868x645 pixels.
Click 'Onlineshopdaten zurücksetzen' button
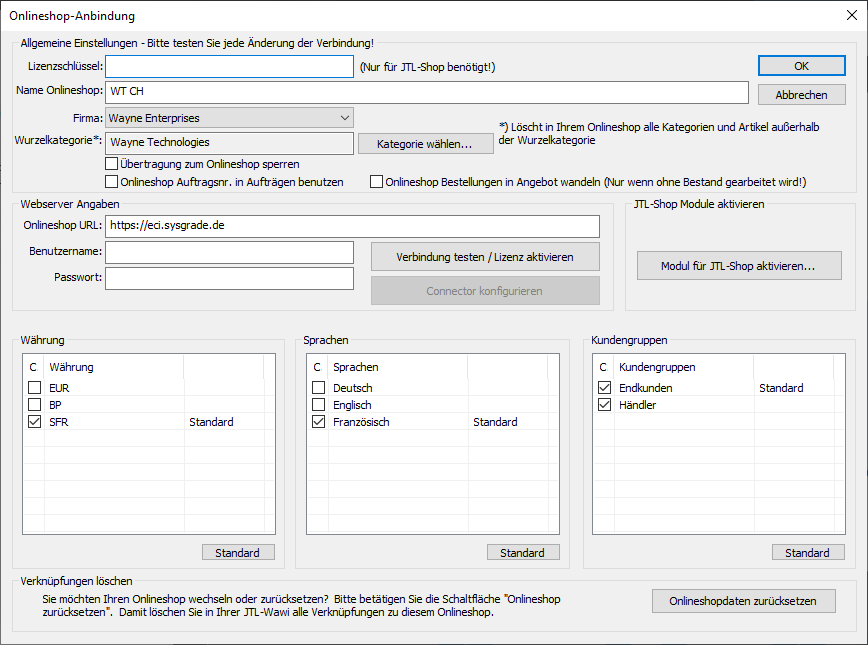point(743,601)
